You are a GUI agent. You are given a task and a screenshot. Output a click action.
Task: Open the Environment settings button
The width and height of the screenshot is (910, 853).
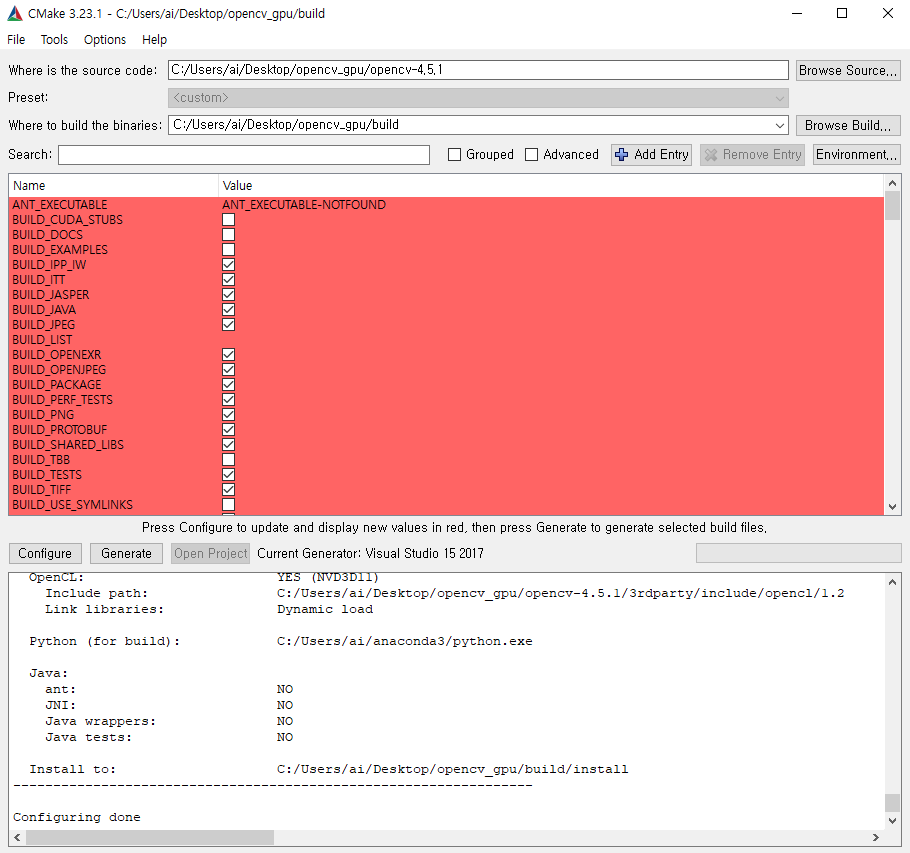857,154
